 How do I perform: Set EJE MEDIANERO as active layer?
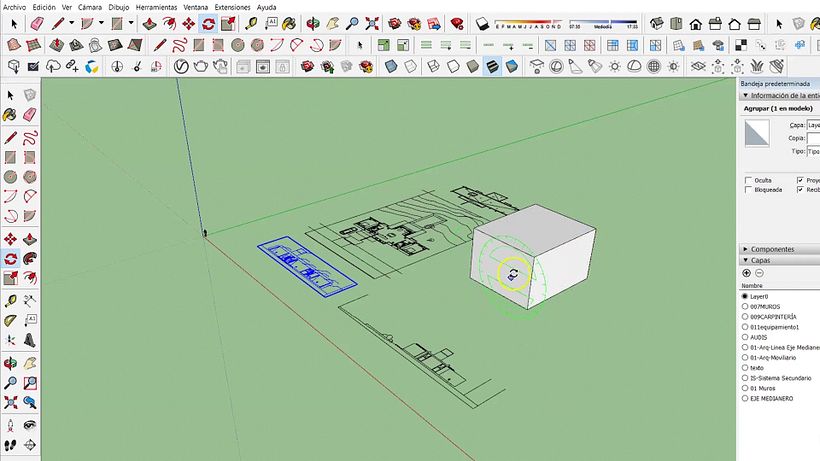pyautogui.click(x=745, y=398)
